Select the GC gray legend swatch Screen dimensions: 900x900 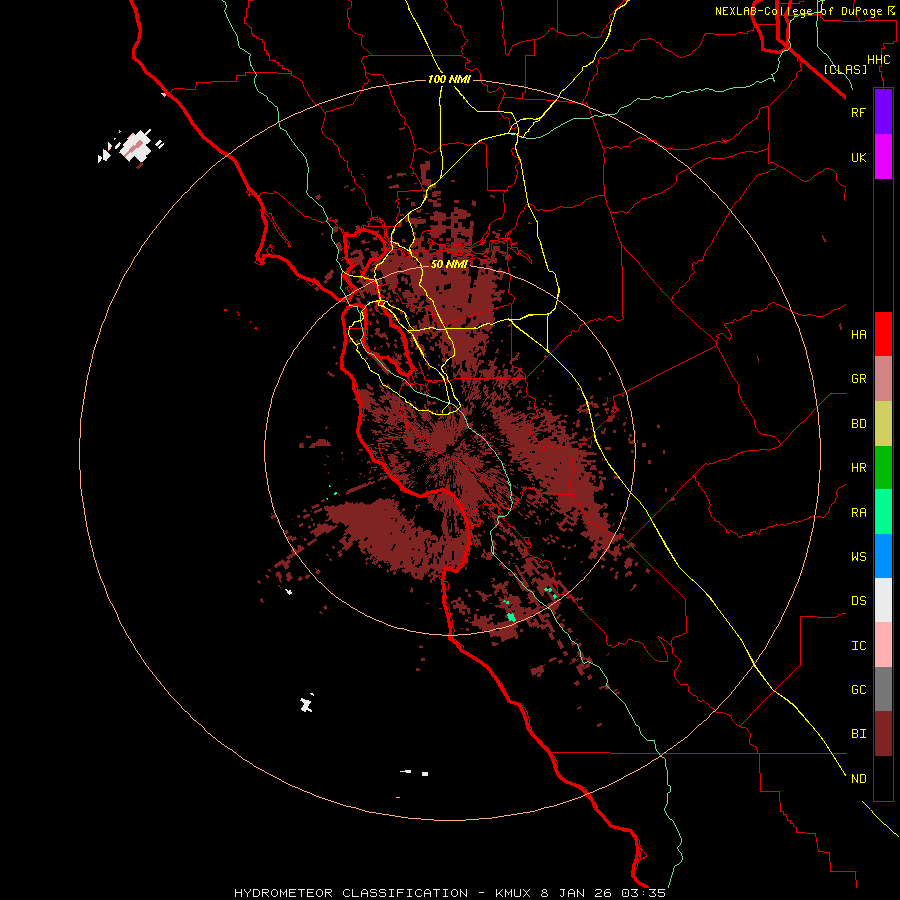[x=883, y=689]
